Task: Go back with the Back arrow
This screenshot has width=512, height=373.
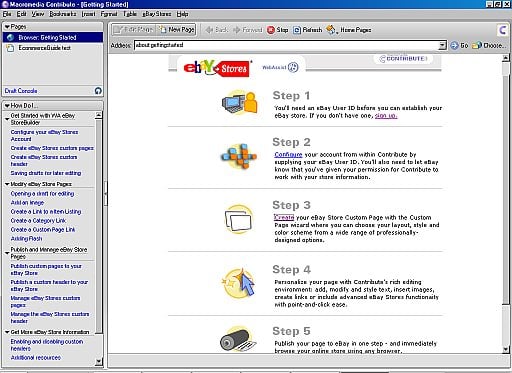Action: [216, 30]
